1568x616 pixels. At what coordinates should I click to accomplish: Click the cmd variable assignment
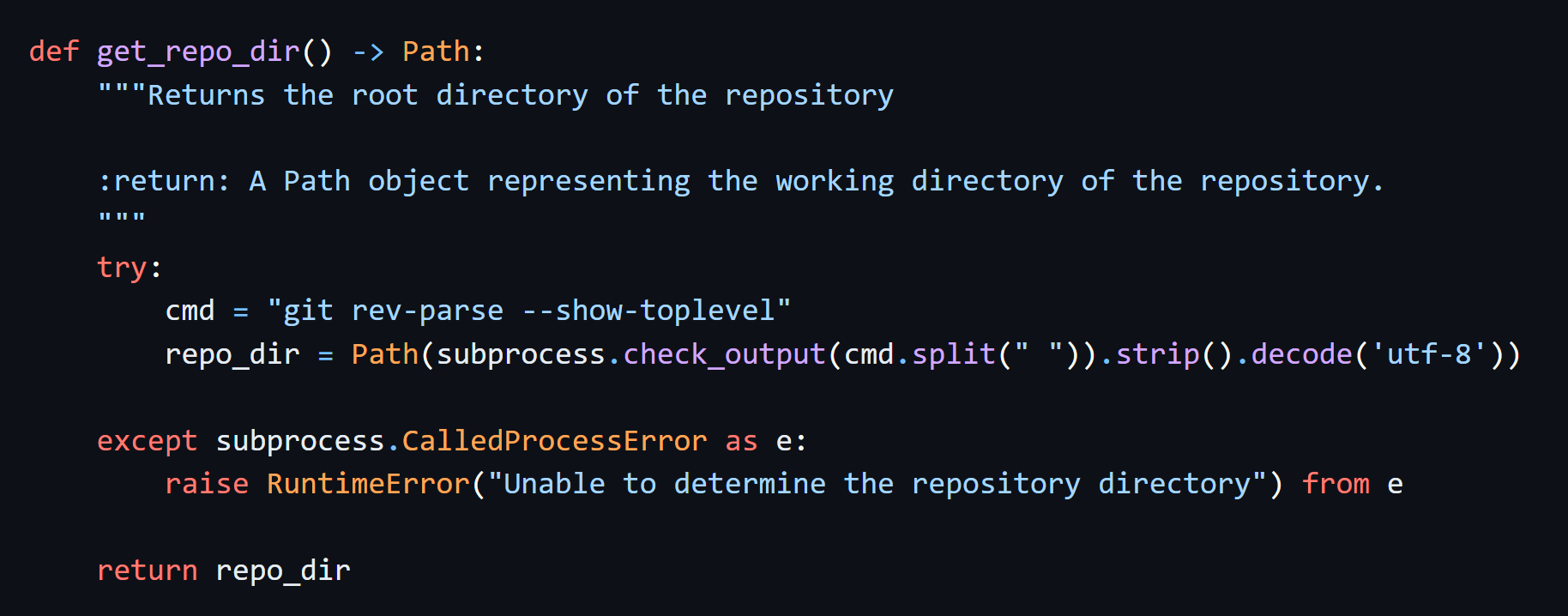click(190, 311)
